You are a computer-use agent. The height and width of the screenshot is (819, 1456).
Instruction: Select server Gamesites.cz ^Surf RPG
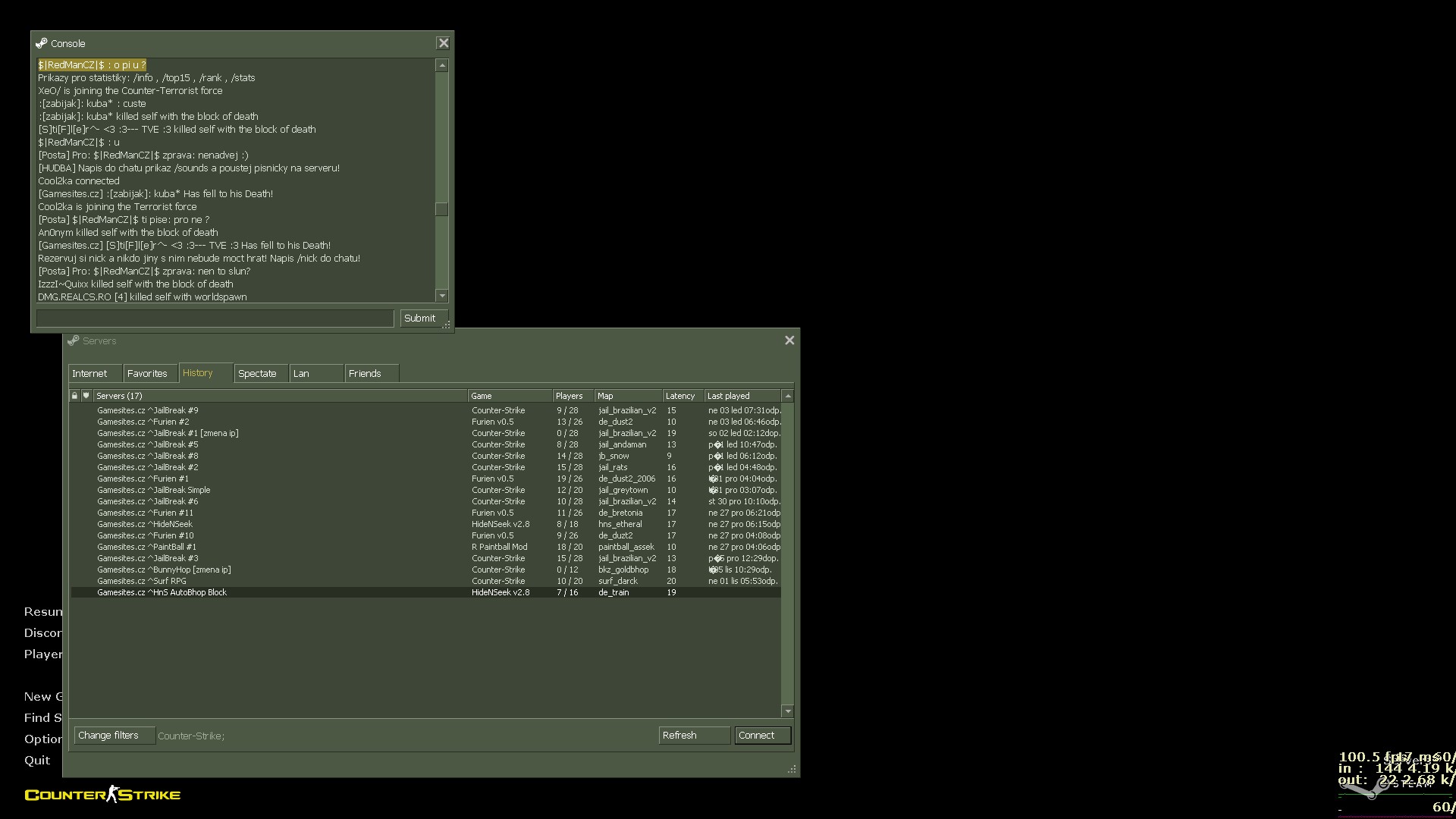tap(425, 581)
